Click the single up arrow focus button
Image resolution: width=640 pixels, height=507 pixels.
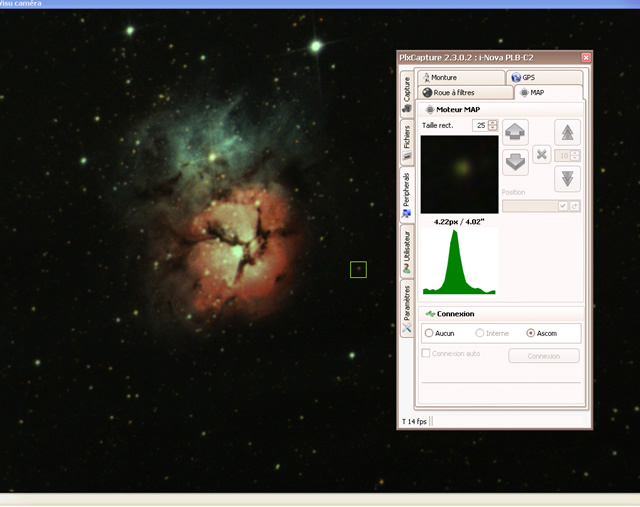tap(515, 132)
